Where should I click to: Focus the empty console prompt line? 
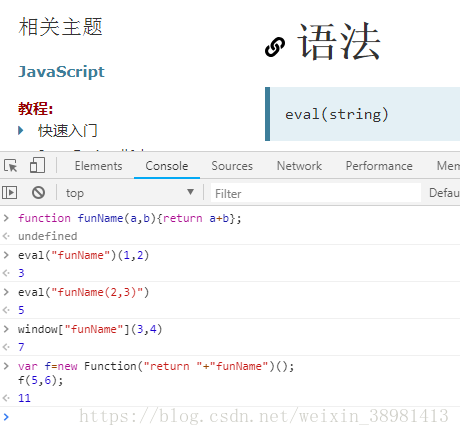click(x=230, y=417)
